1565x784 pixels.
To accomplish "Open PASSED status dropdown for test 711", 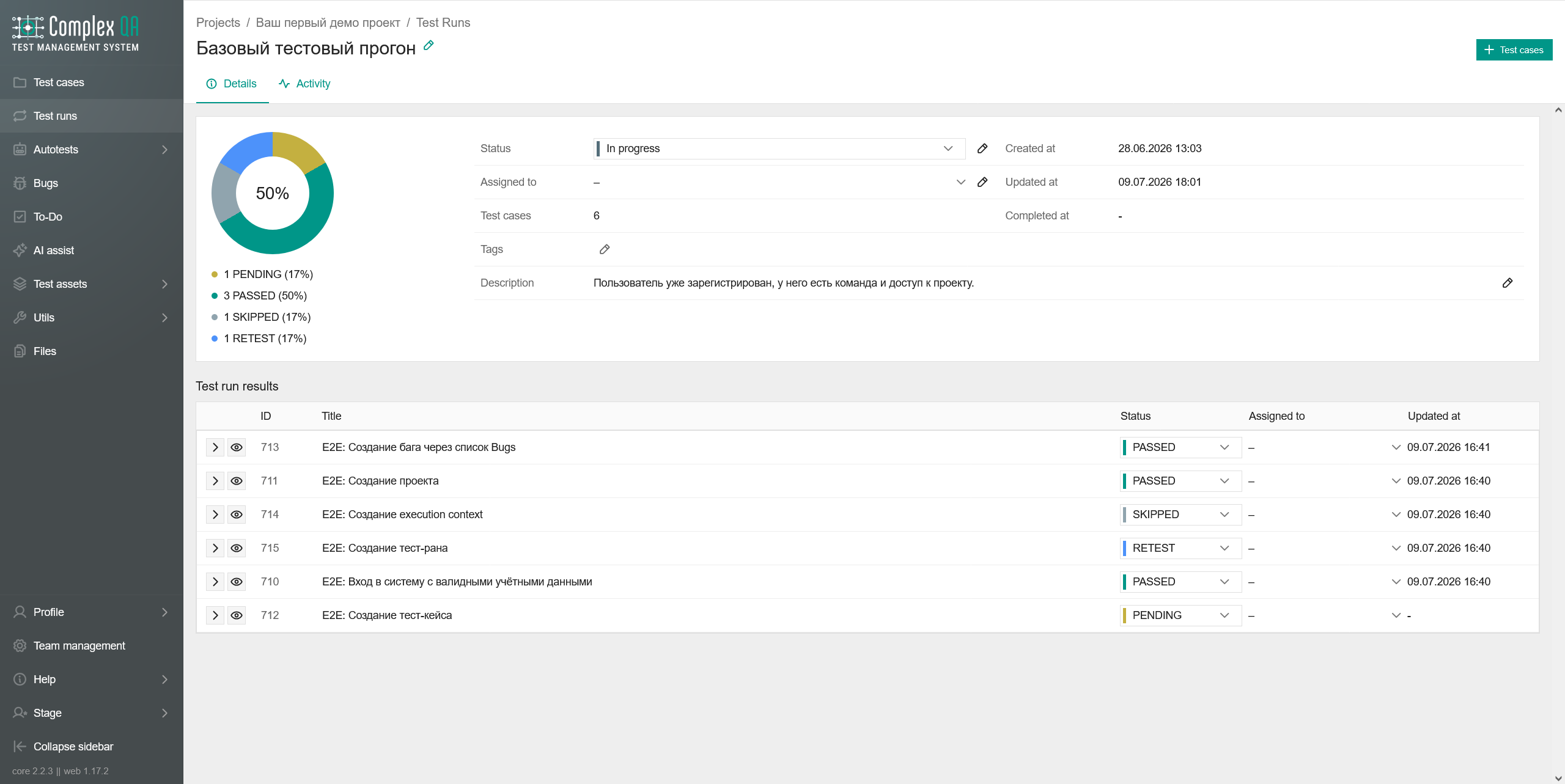I will click(x=1180, y=481).
